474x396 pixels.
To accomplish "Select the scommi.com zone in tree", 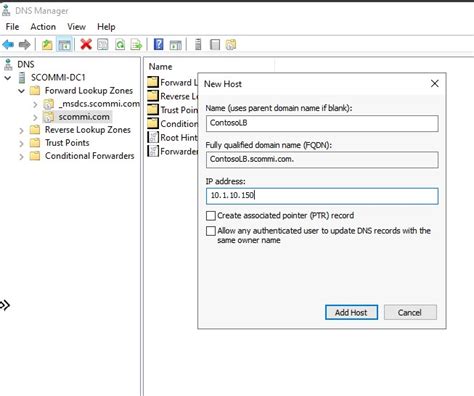I will pos(84,117).
